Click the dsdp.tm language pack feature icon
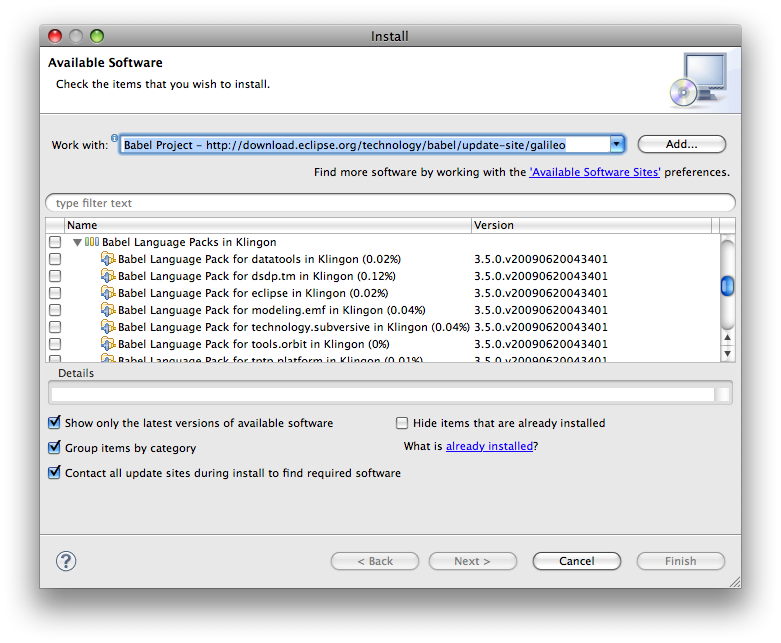The width and height of the screenshot is (781, 643). click(x=108, y=276)
